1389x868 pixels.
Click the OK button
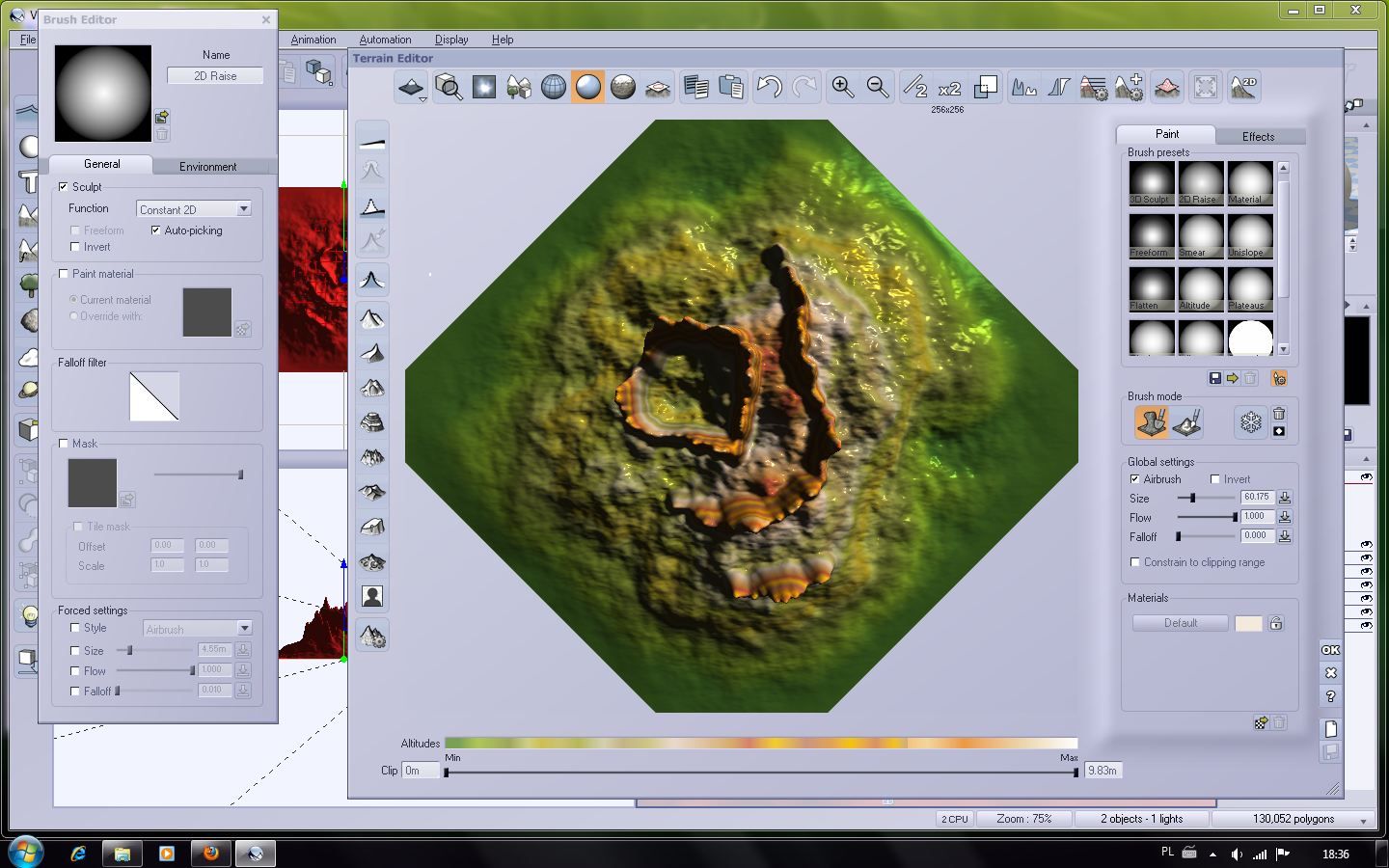pos(1330,650)
